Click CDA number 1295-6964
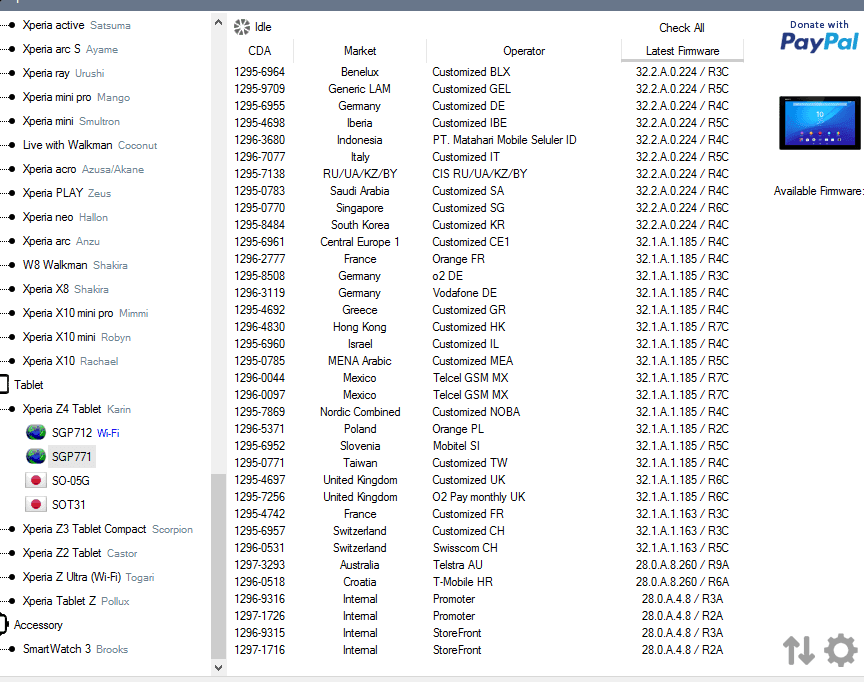864x682 pixels. coord(260,72)
